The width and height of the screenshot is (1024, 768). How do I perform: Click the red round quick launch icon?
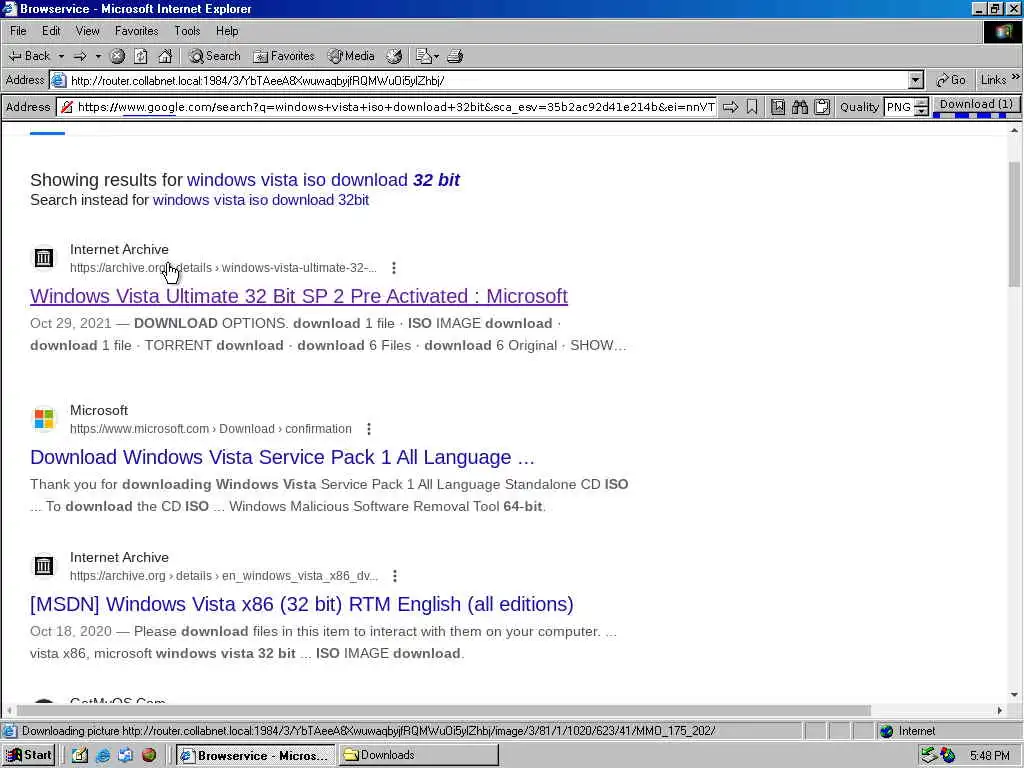149,756
